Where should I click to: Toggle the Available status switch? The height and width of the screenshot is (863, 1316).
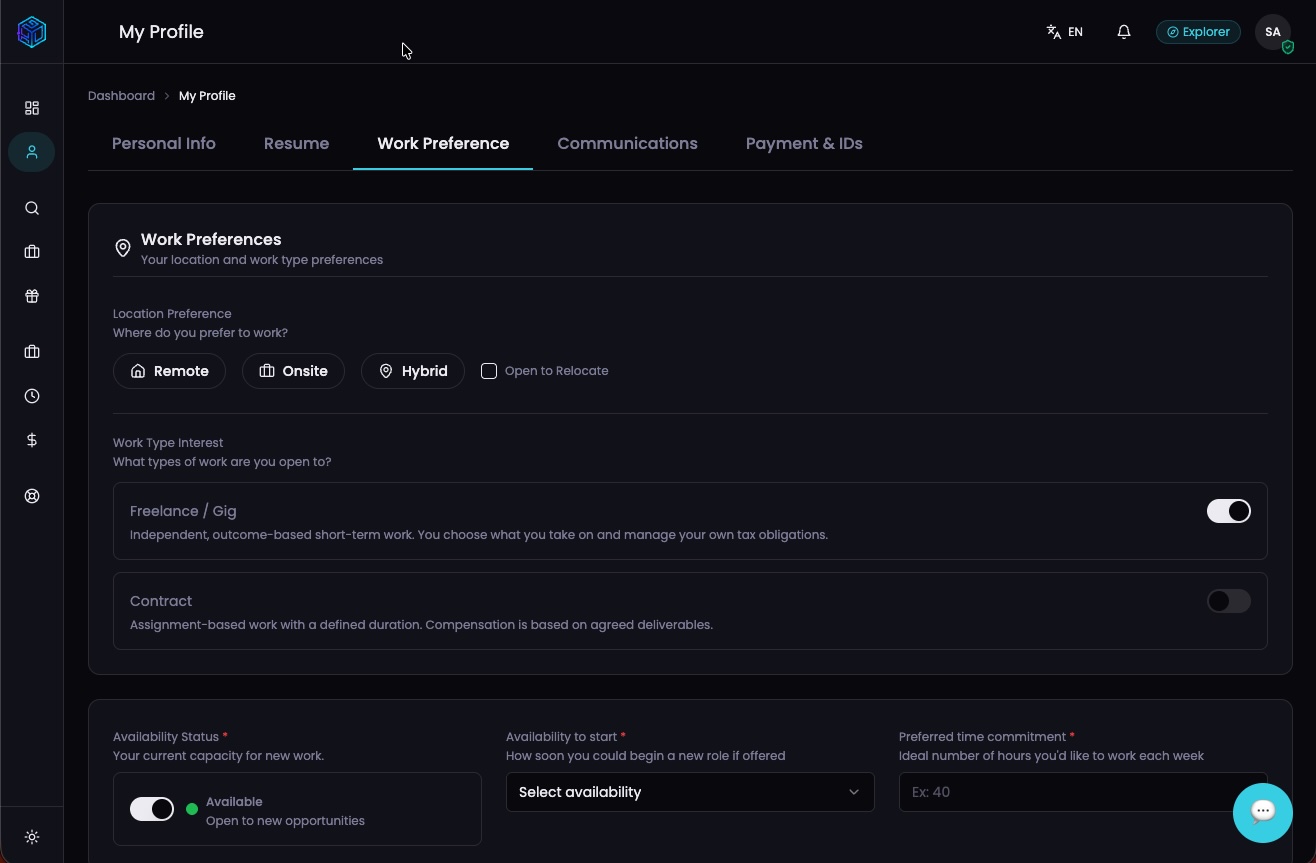pos(152,809)
